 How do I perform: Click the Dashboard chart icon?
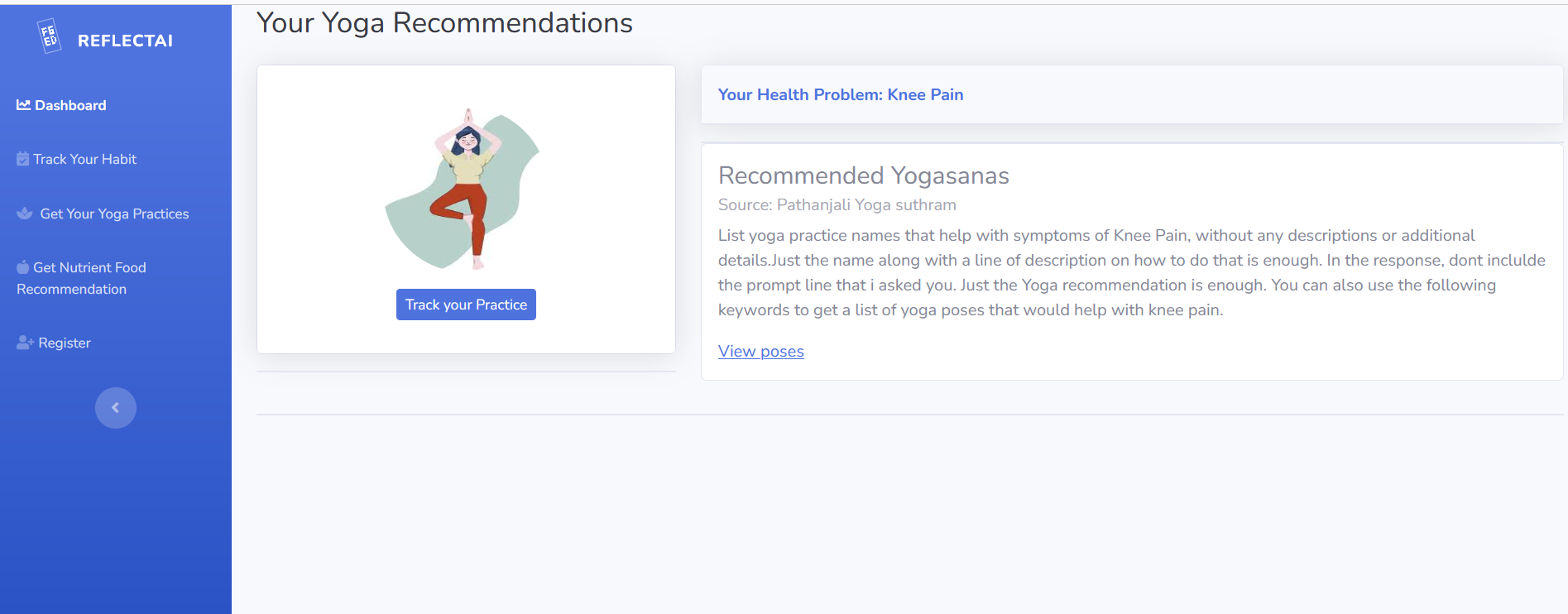tap(23, 105)
